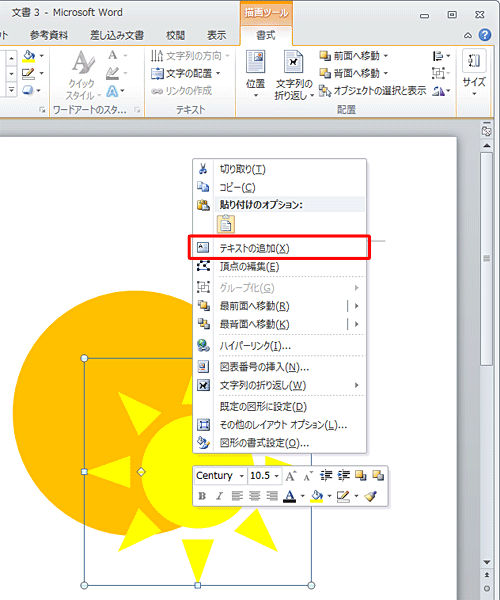Toggle Bold on the mini toolbar
Screen dimensions: 500x600
202,496
